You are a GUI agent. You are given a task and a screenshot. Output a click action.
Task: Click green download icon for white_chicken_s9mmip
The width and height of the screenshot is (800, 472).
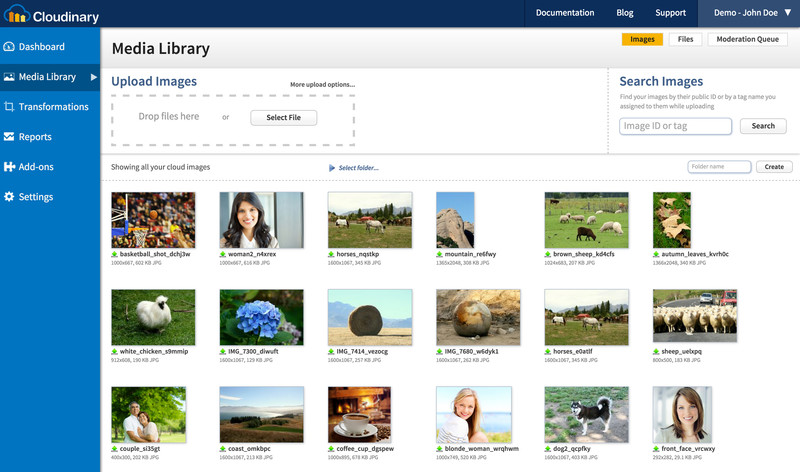click(115, 352)
